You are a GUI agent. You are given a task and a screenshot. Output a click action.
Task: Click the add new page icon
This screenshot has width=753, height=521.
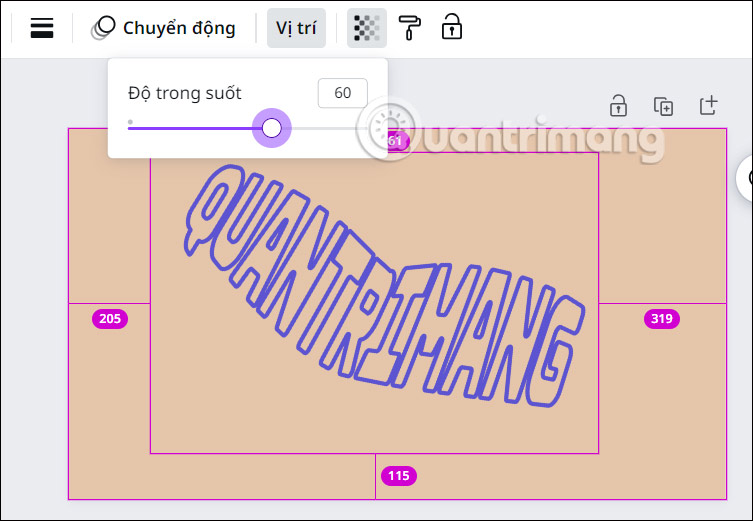(x=708, y=105)
